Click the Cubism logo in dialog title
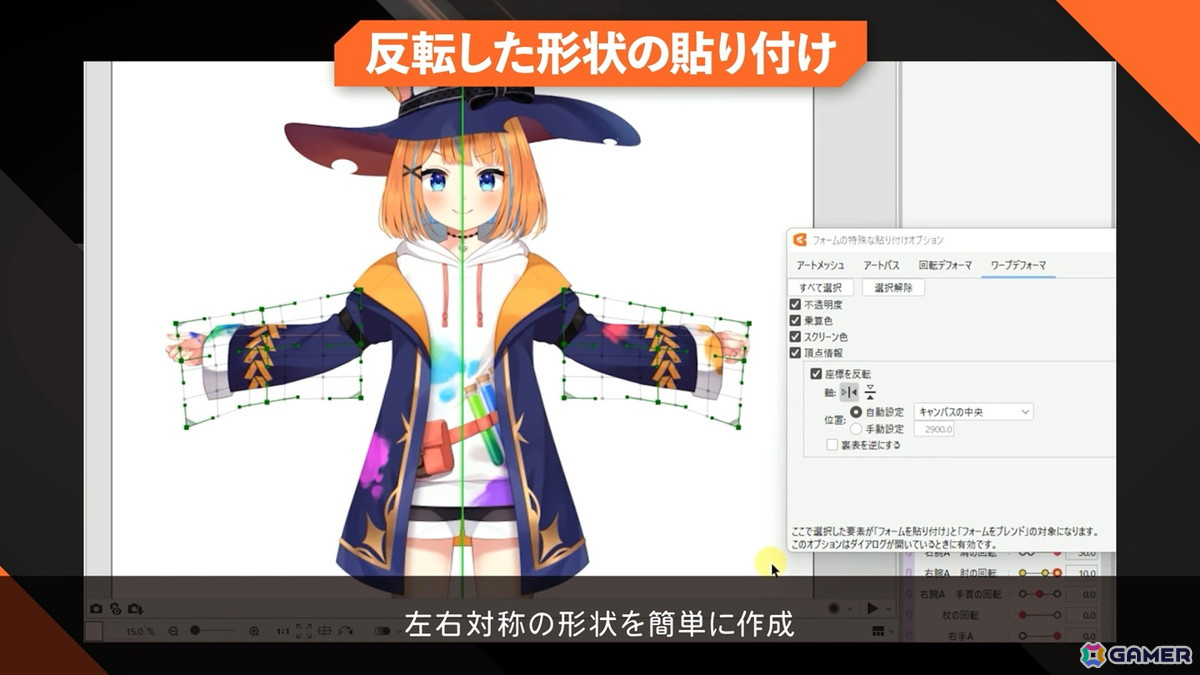 [x=799, y=240]
